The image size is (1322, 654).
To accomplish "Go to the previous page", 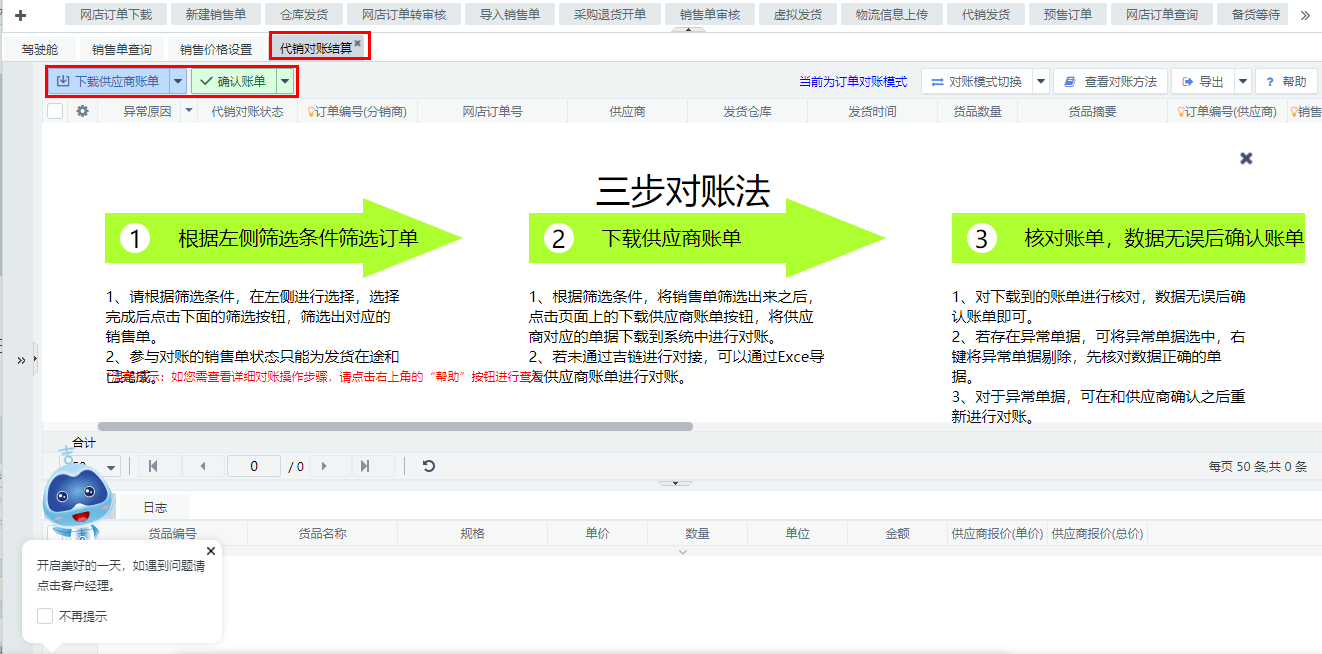I will pyautogui.click(x=204, y=466).
